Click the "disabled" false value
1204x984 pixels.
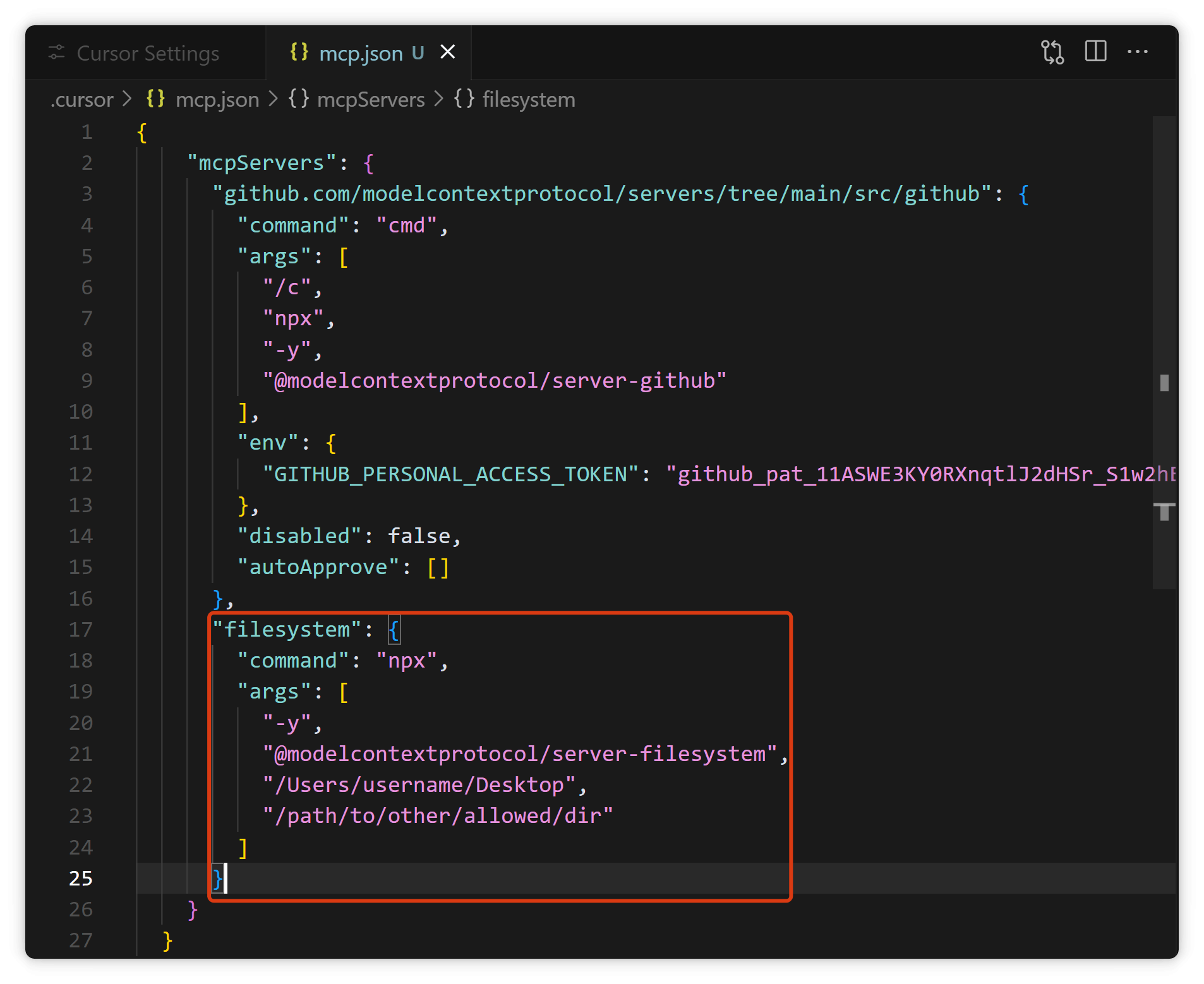tap(419, 536)
